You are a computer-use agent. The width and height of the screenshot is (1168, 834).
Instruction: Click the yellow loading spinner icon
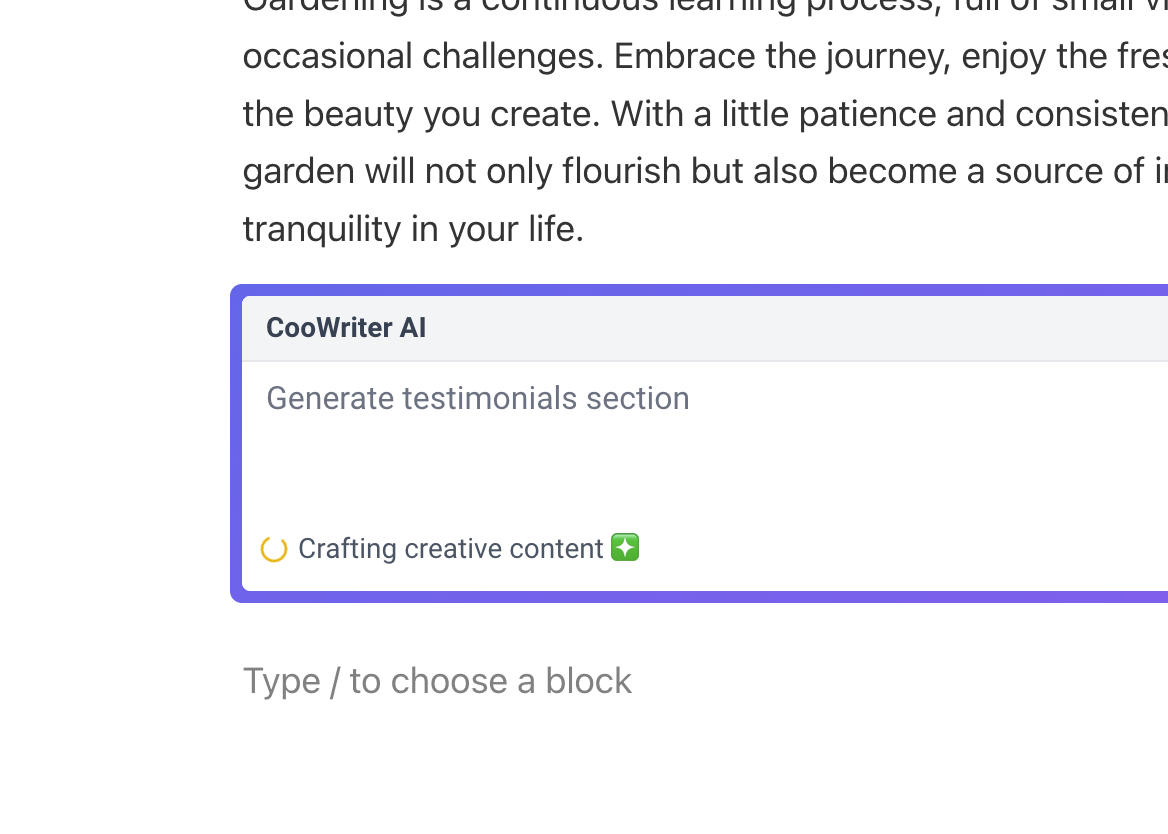pos(274,549)
